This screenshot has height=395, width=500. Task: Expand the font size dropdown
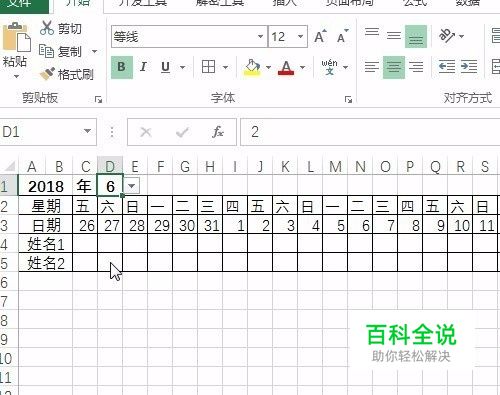(x=300, y=36)
